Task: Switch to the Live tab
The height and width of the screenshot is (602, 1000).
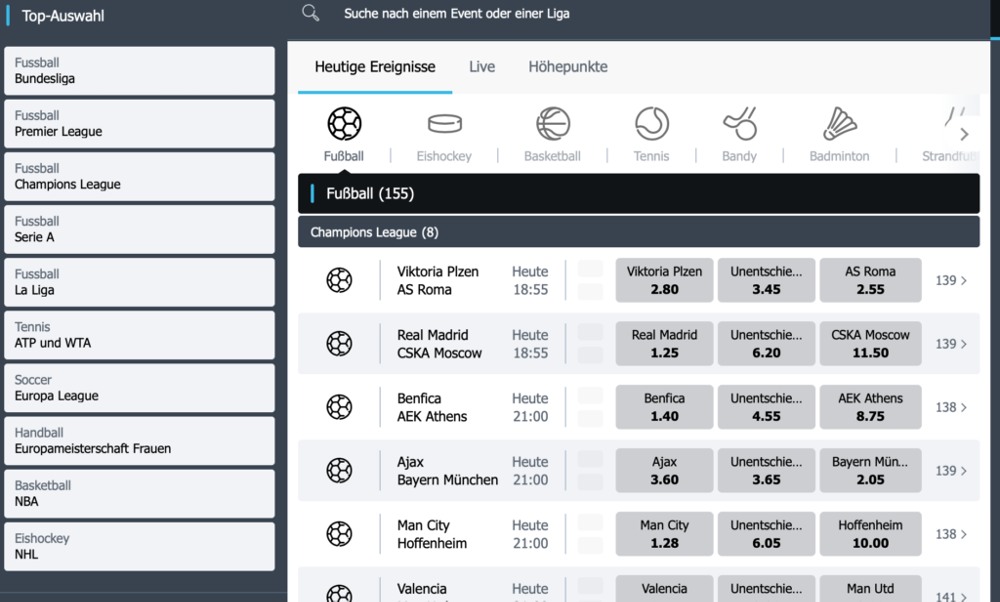Action: 482,67
